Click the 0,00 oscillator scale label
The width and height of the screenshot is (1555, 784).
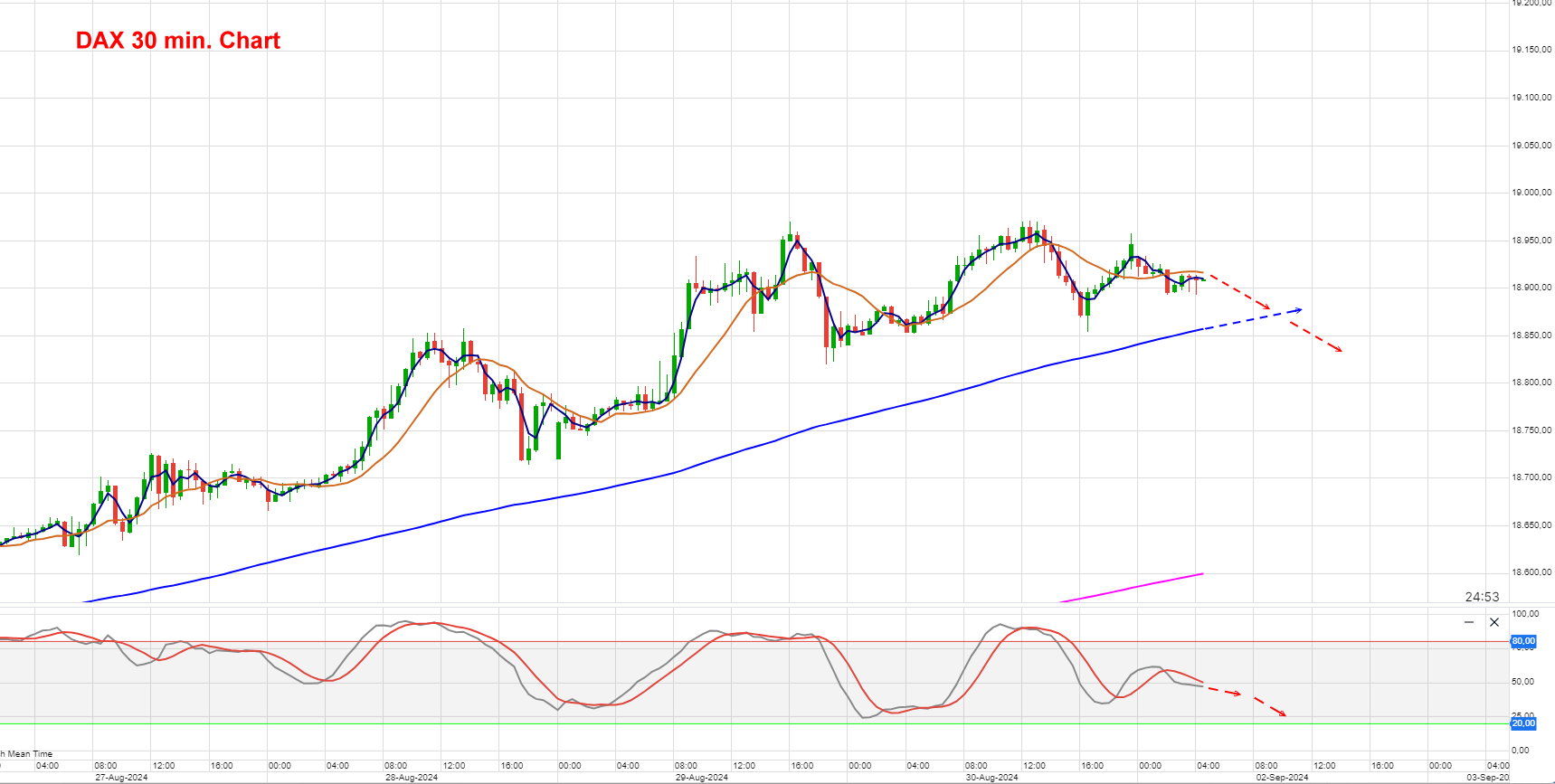[1521, 751]
